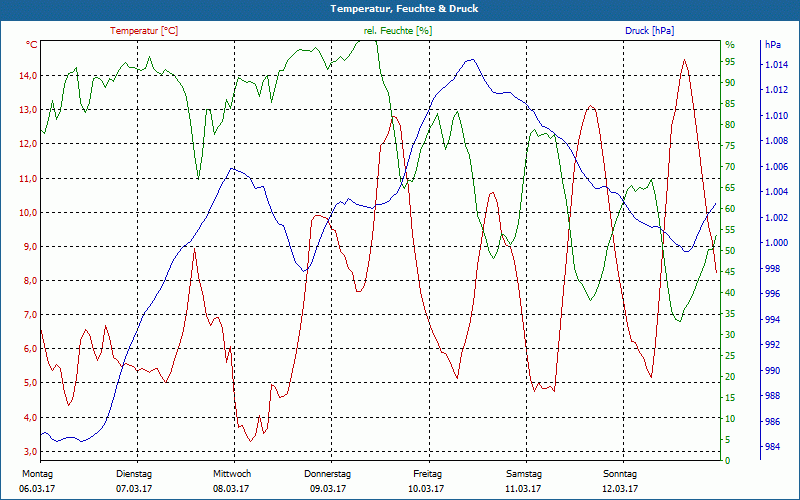Click the '%' unit label on humidity axis
This screenshot has width=800, height=500.
coord(730,45)
